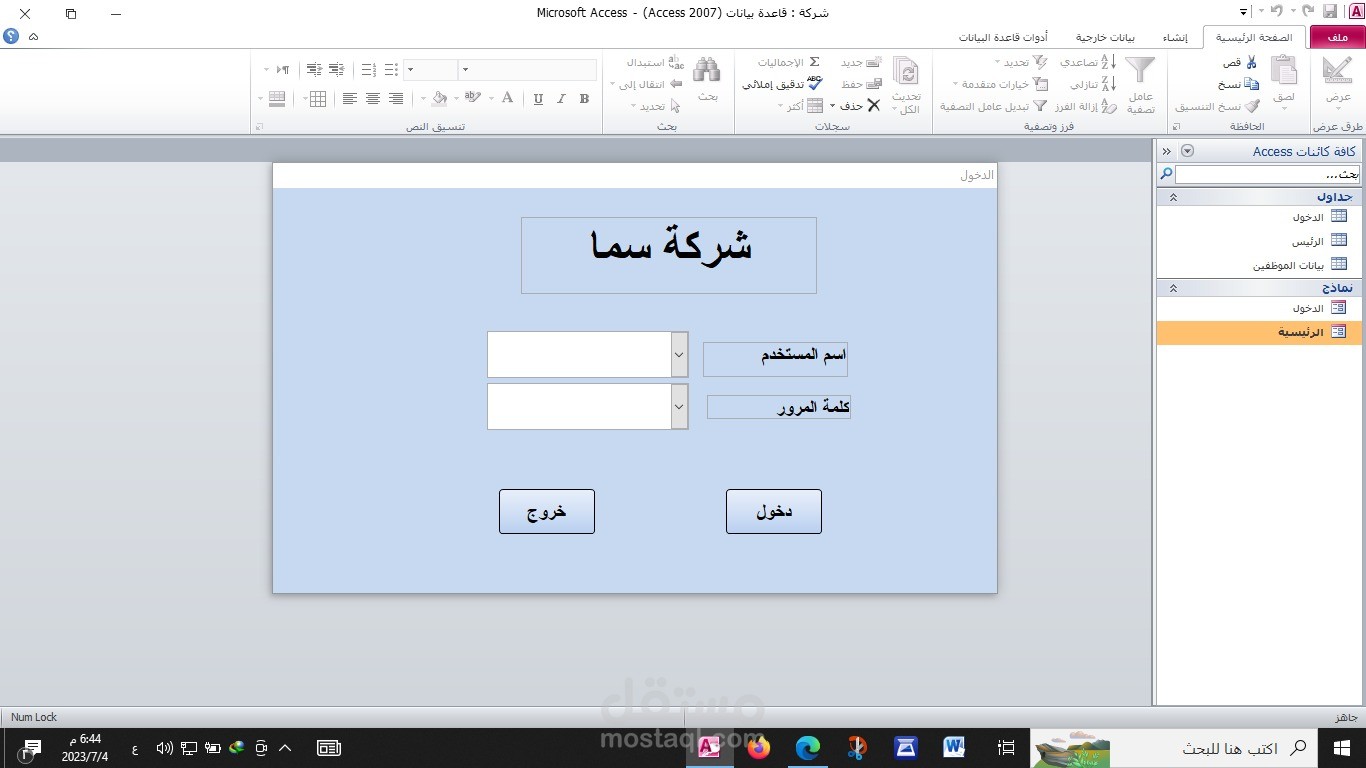Toggle bold text formatting
This screenshot has width=1366, height=768.
tap(585, 99)
